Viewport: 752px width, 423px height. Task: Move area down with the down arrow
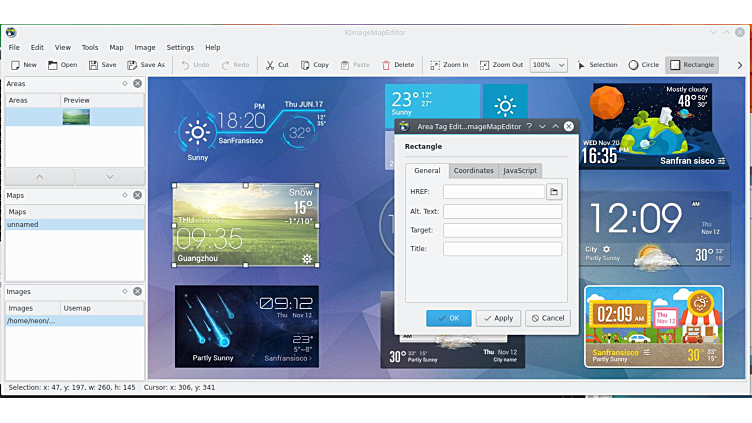point(110,177)
